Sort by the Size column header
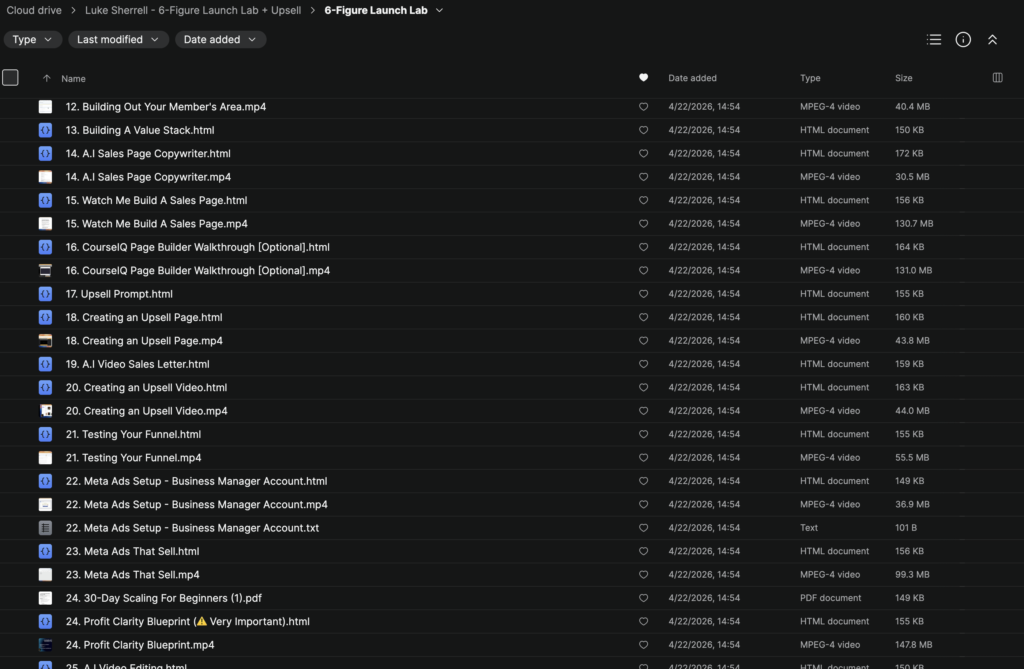 [x=903, y=78]
